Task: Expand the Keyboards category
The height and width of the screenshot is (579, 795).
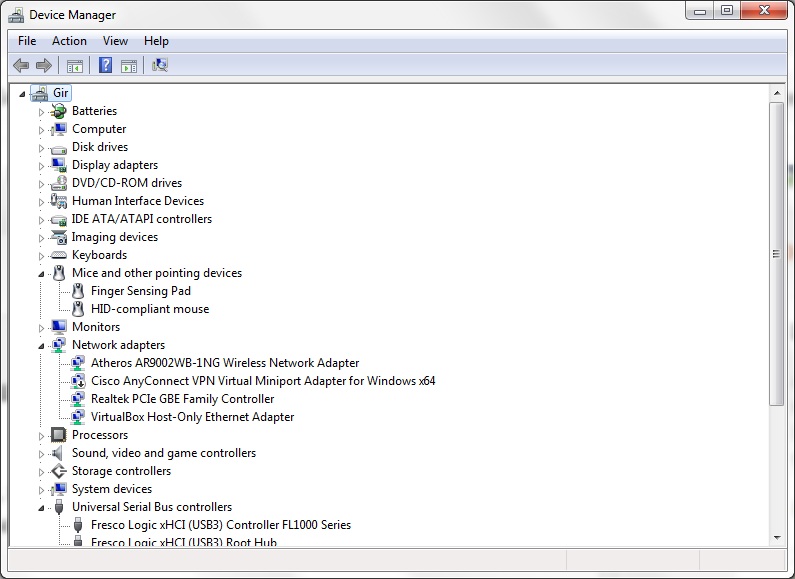Action: click(x=41, y=256)
